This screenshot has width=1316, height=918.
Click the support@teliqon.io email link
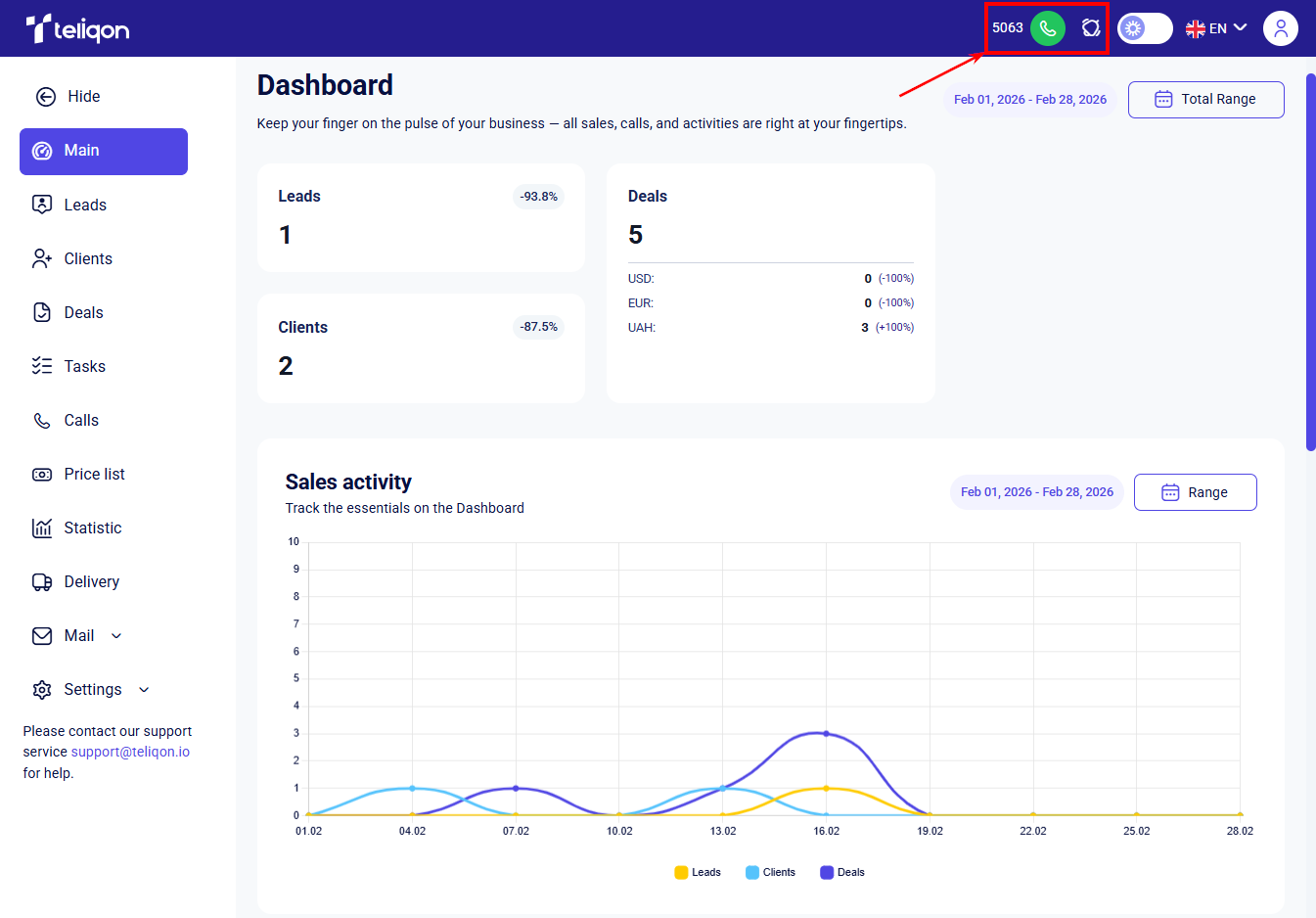[x=130, y=752]
